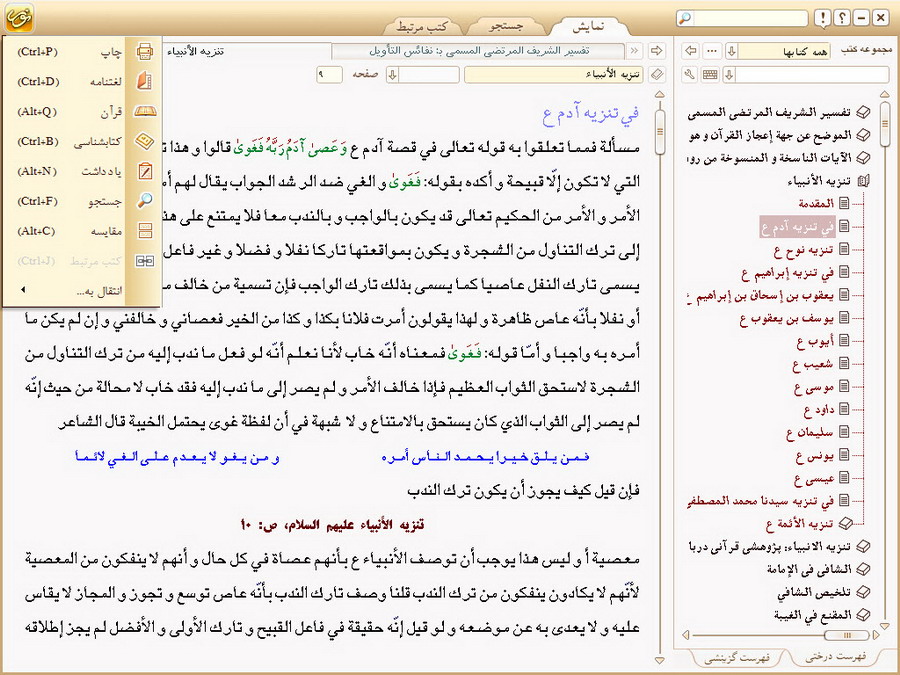Switch to the نمایش tab

click(x=588, y=26)
